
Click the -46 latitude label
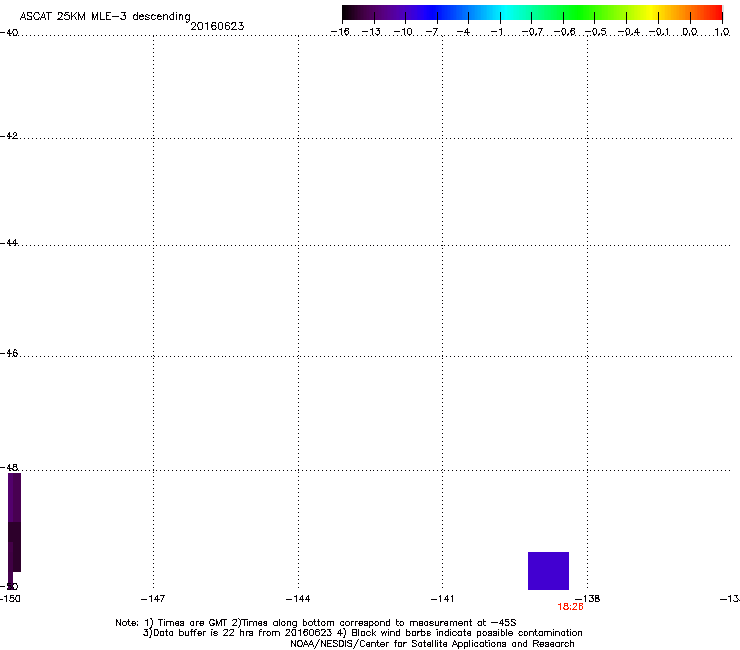(9, 353)
